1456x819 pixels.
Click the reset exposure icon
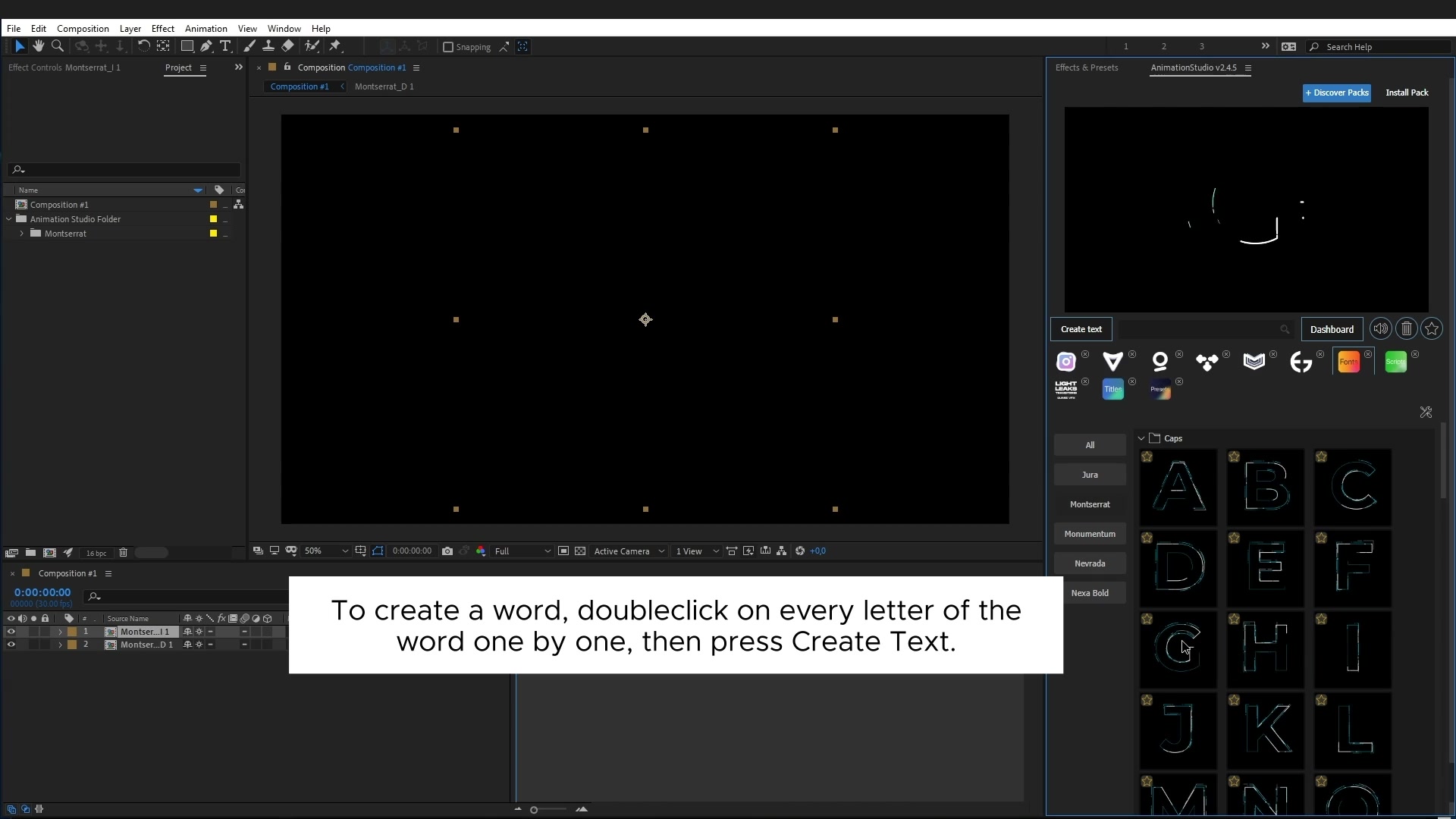click(800, 551)
